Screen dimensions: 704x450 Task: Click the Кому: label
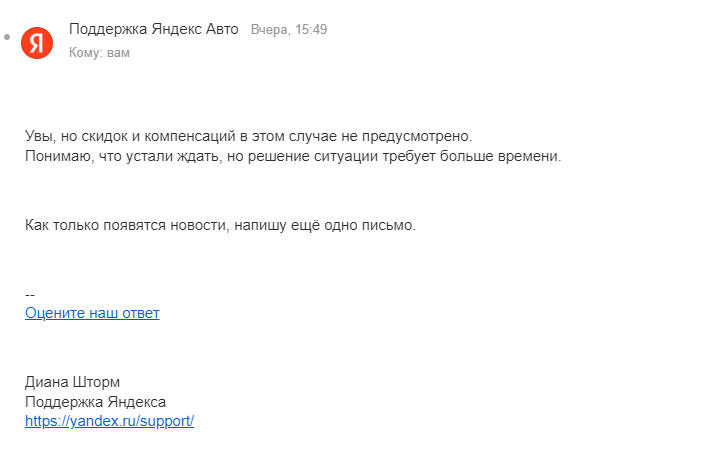(x=86, y=52)
